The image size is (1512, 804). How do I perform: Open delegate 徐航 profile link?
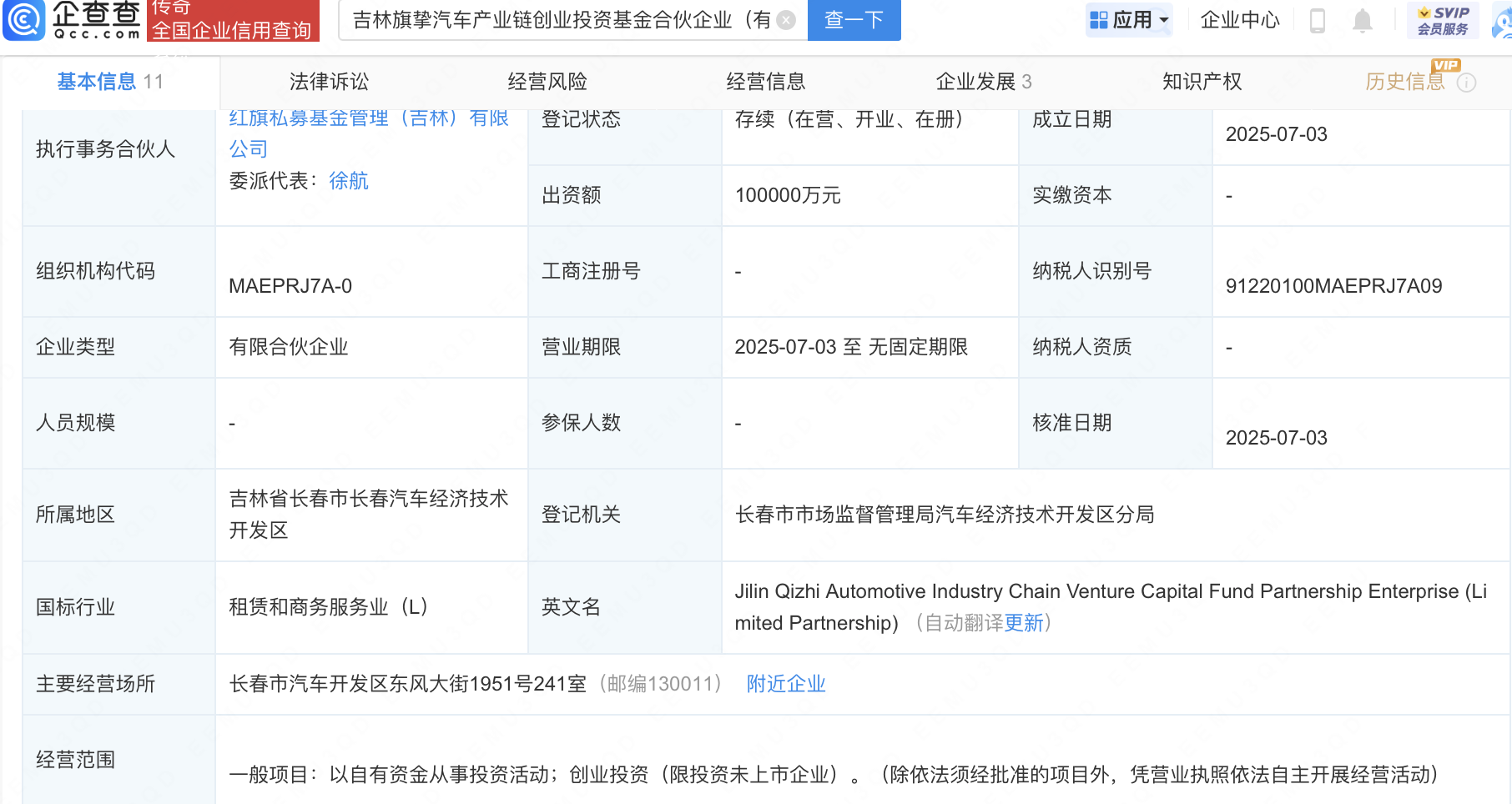(x=349, y=181)
